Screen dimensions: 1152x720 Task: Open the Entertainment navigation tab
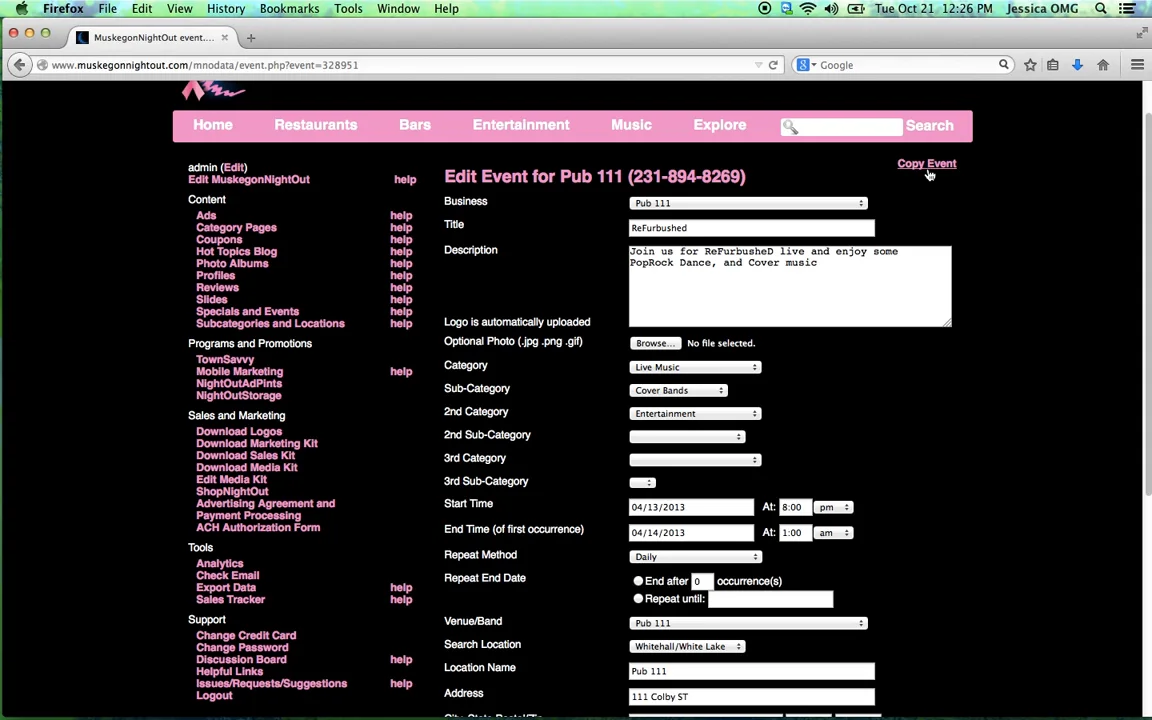(x=521, y=125)
